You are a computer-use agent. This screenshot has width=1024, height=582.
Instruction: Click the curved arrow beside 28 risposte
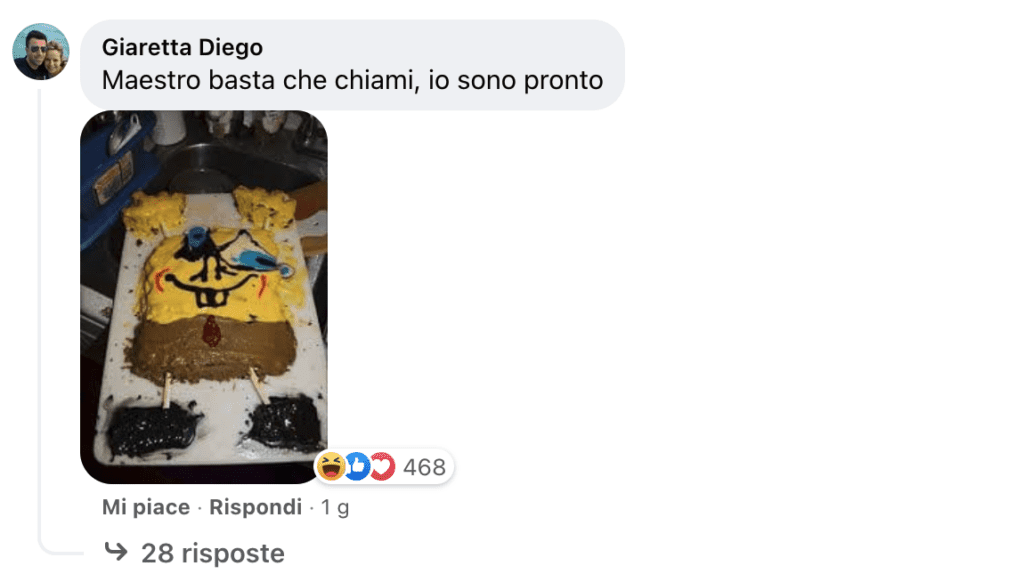point(116,552)
